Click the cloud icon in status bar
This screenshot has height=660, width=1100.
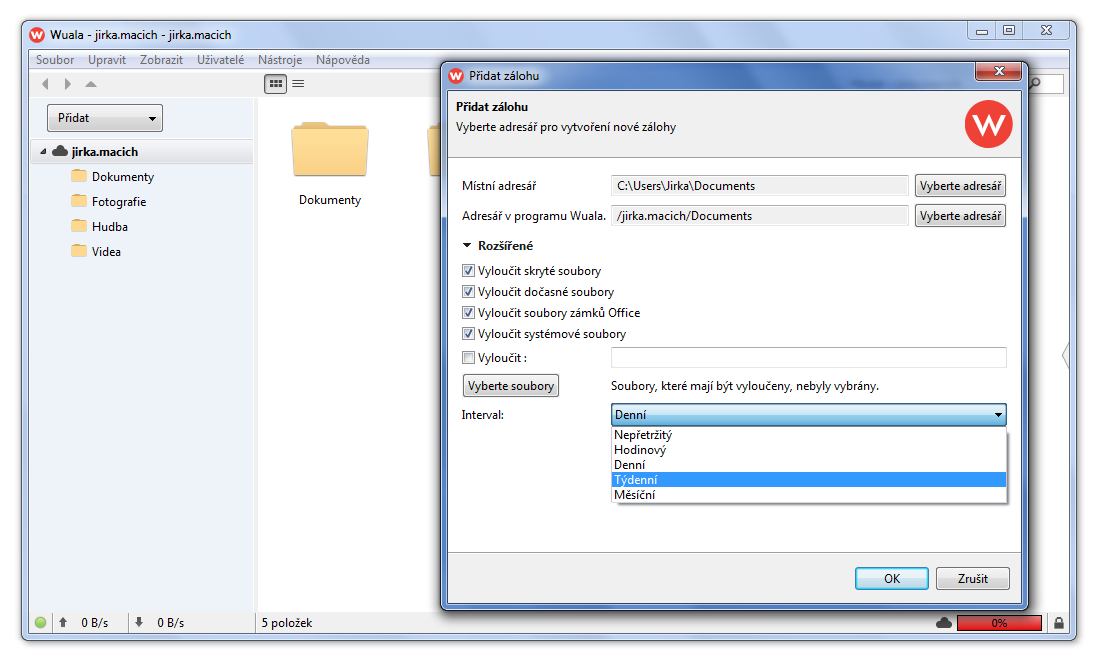click(943, 623)
